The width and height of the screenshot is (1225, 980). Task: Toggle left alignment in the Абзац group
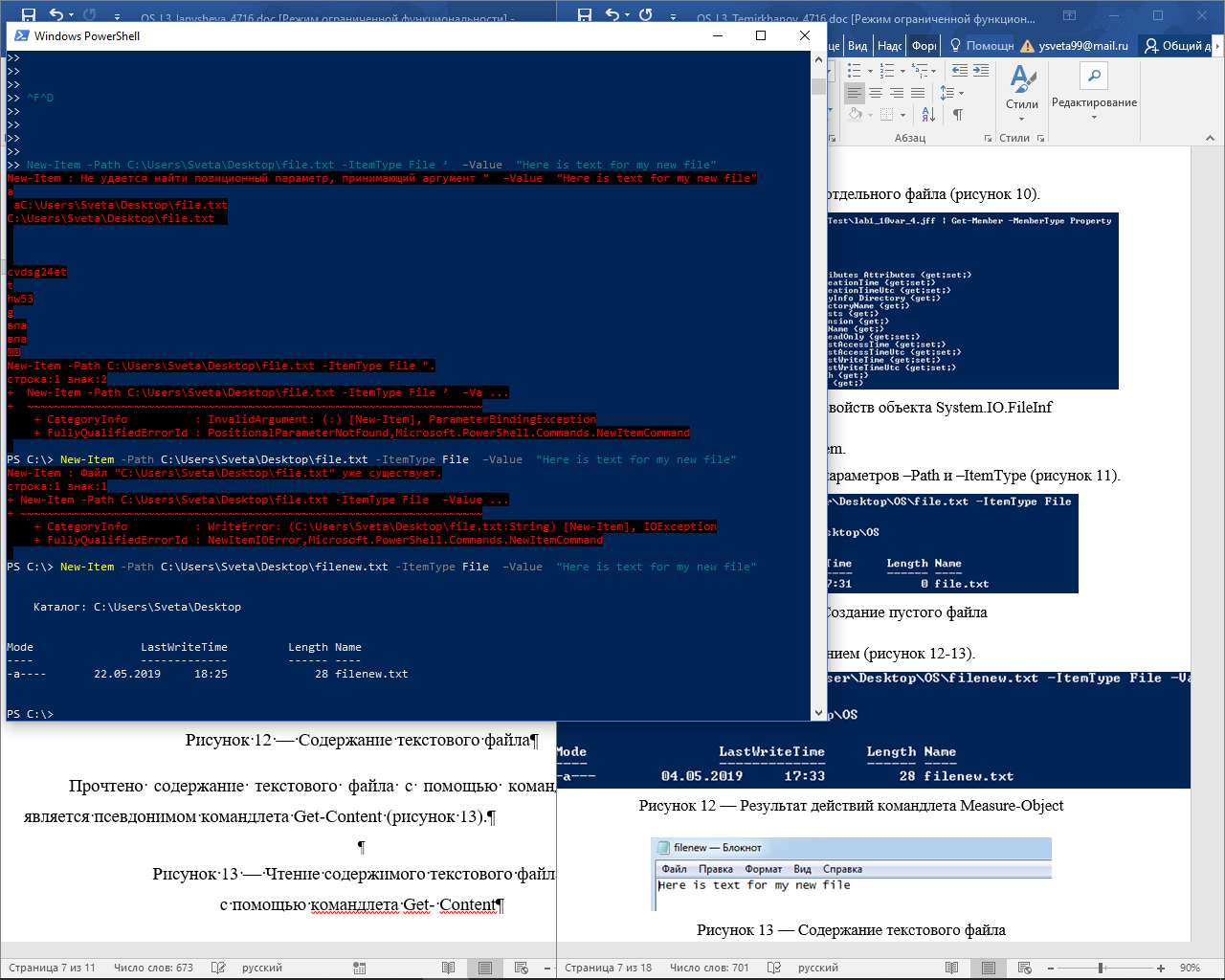tap(855, 93)
